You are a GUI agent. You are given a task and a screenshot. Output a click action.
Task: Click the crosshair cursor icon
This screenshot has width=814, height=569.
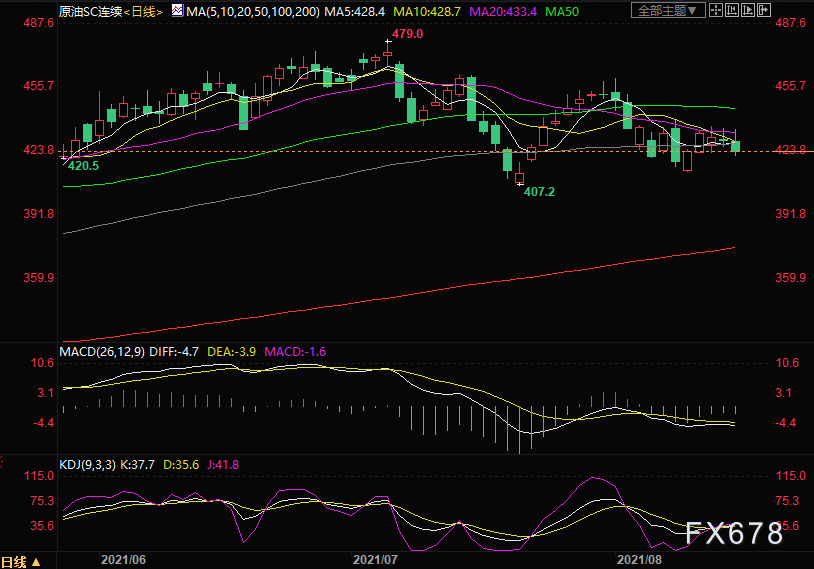(715, 10)
